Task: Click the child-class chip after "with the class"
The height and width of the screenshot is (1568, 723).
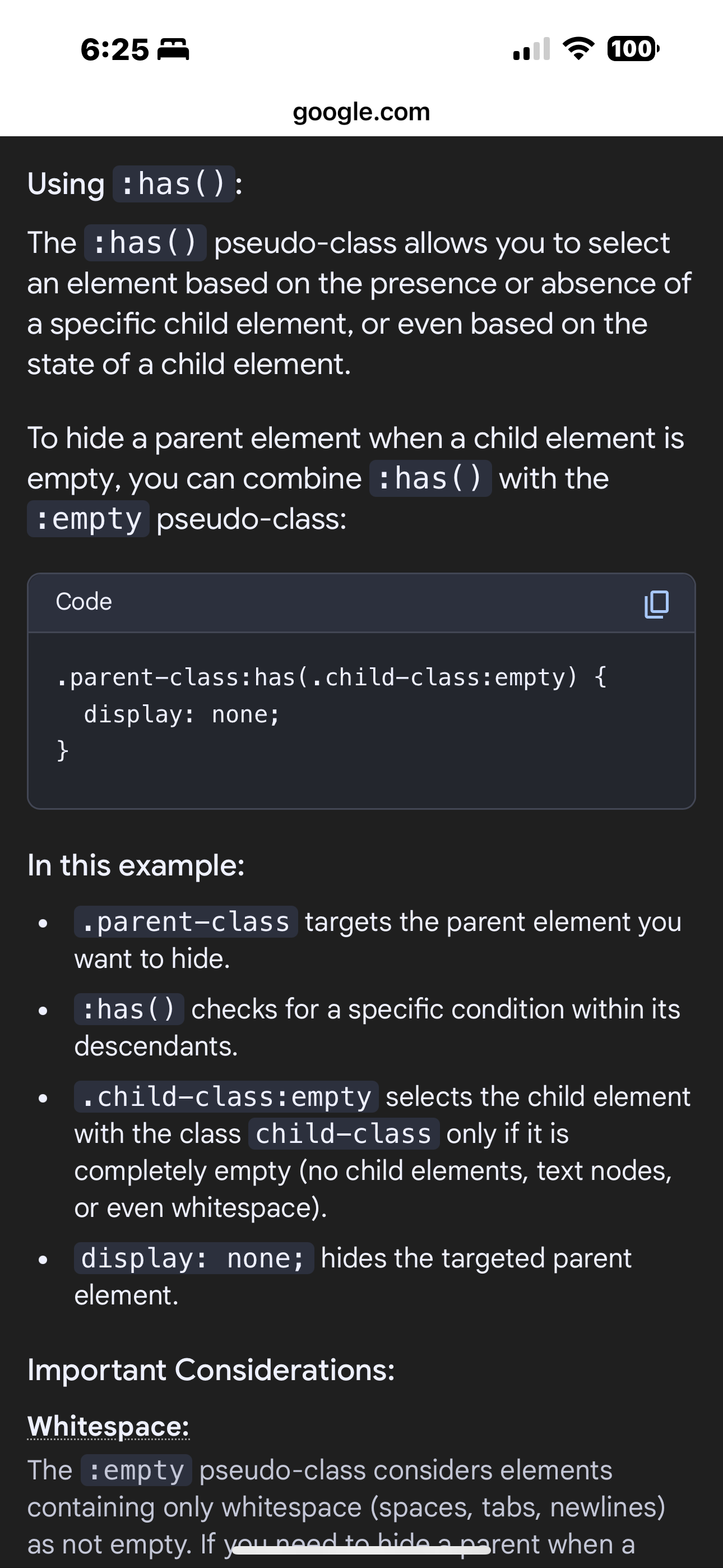Action: [343, 1134]
